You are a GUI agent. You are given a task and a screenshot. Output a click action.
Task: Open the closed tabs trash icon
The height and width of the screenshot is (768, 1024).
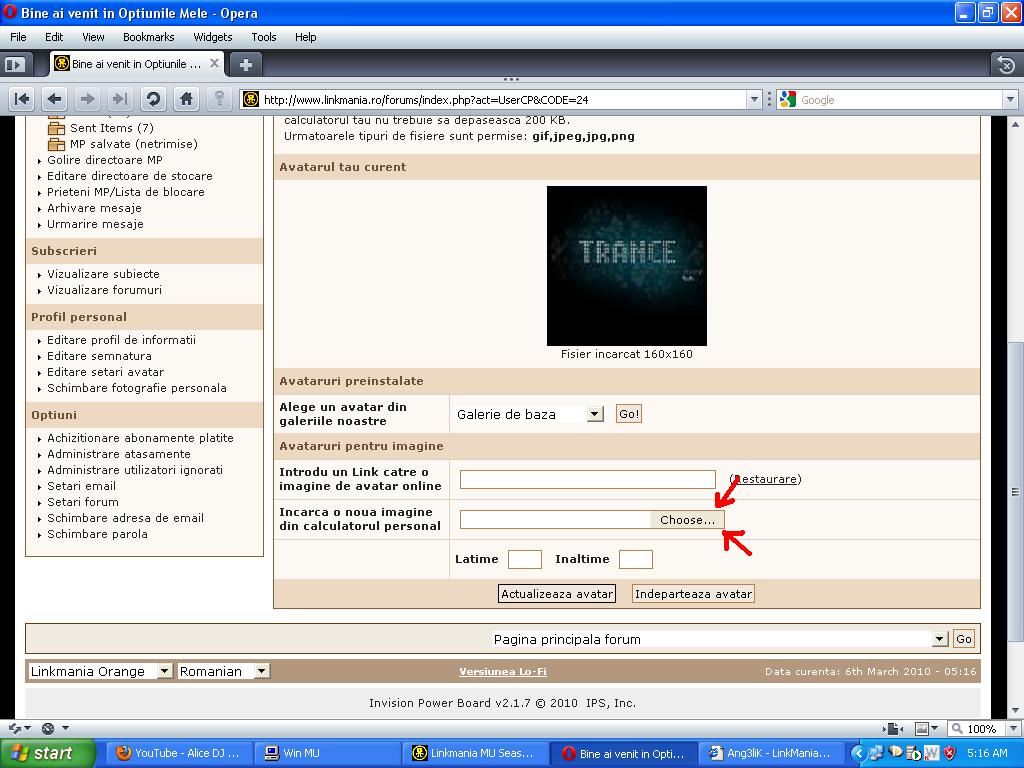pyautogui.click(x=1006, y=65)
